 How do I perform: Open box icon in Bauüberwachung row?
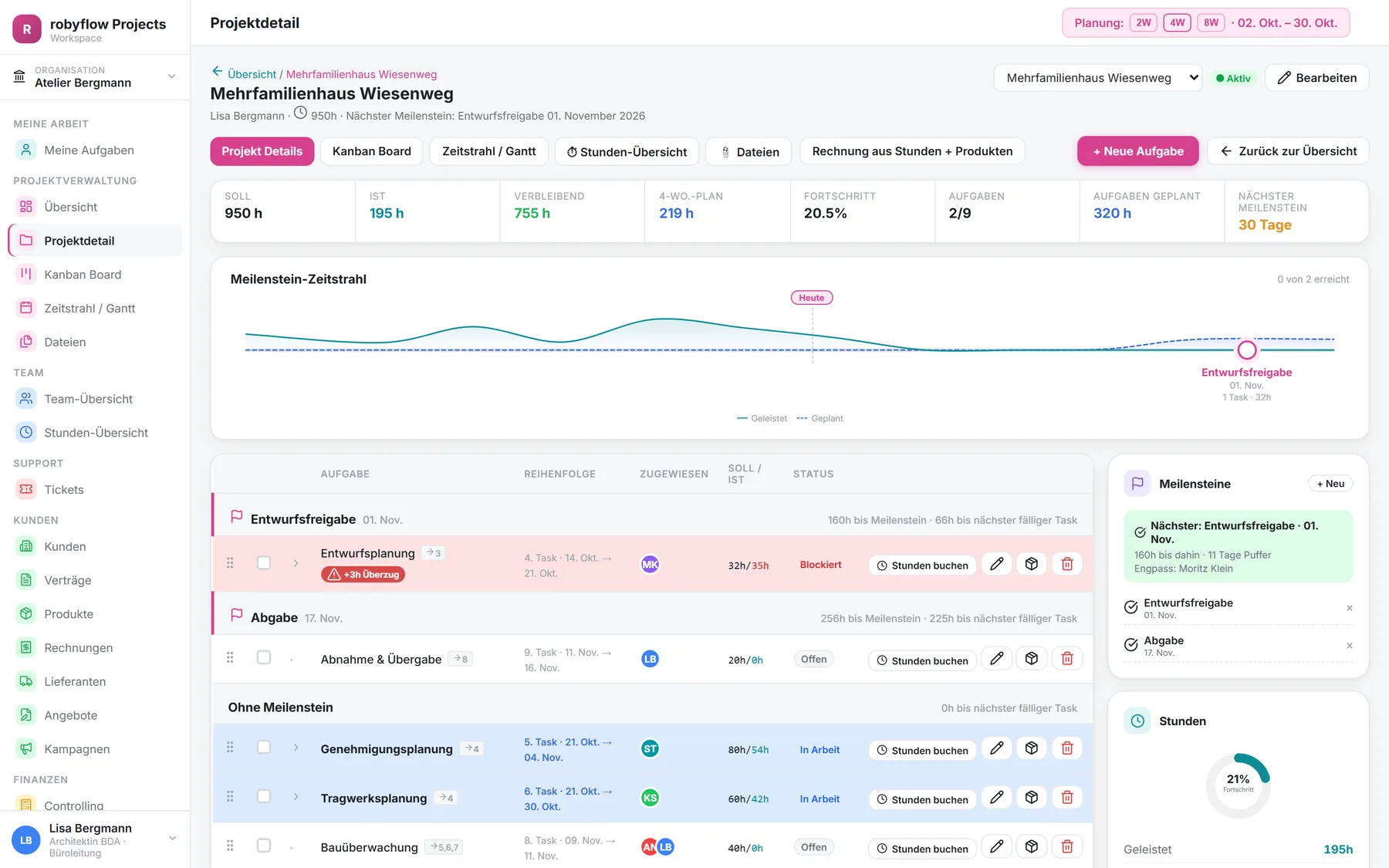(x=1032, y=847)
